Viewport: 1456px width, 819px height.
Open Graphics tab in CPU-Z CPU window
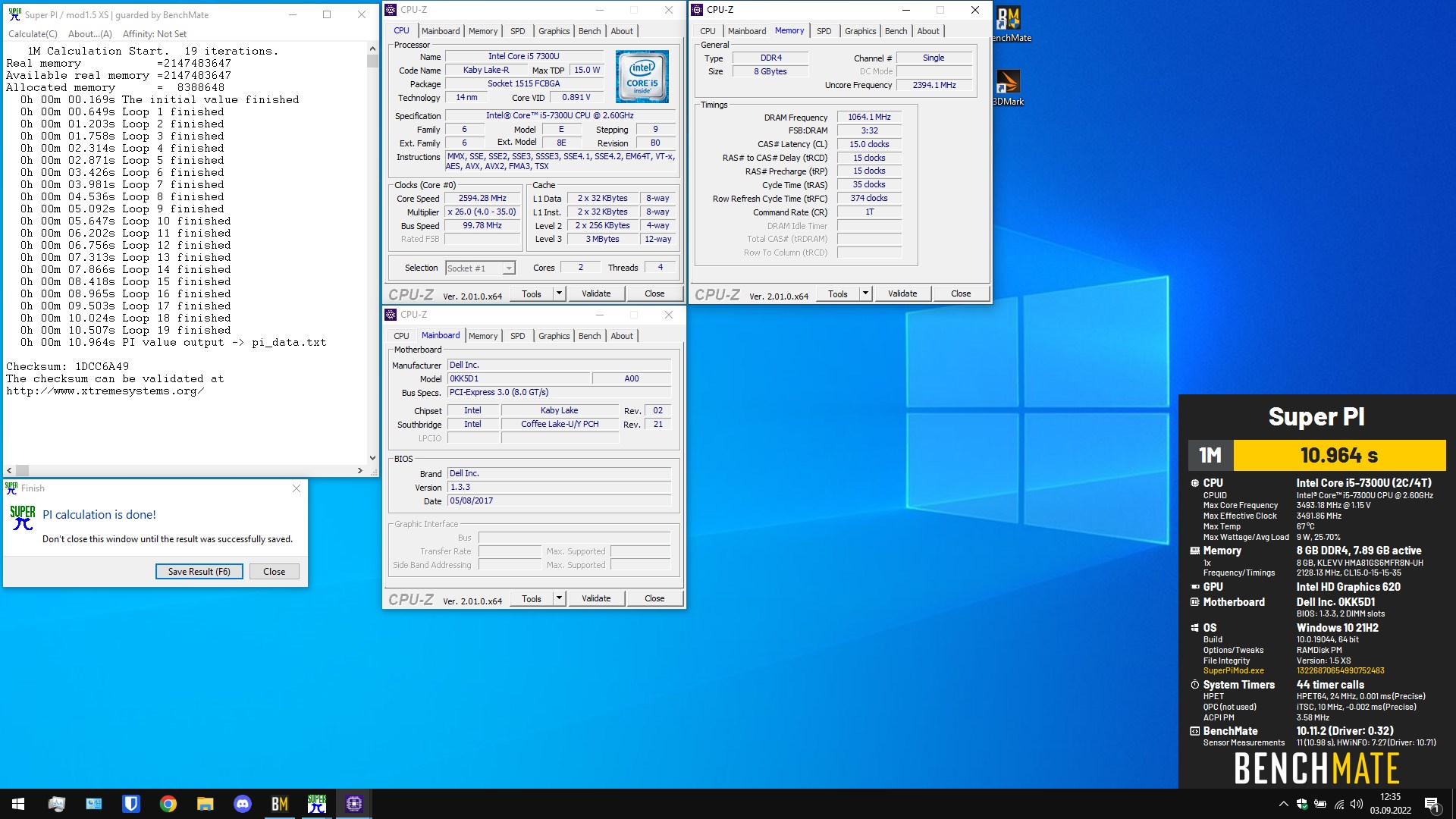554,31
